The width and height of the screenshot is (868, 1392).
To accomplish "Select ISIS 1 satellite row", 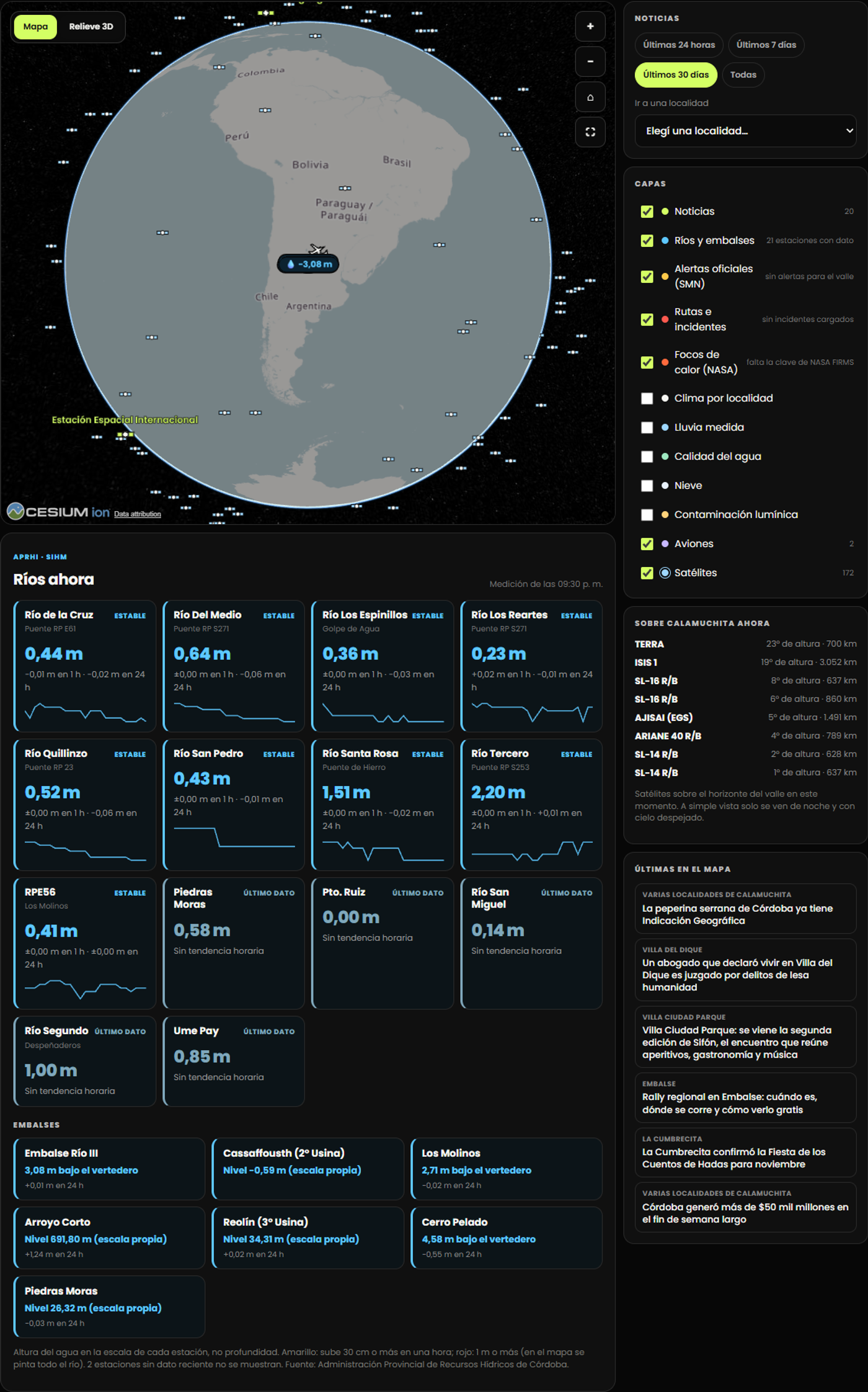I will [745, 663].
